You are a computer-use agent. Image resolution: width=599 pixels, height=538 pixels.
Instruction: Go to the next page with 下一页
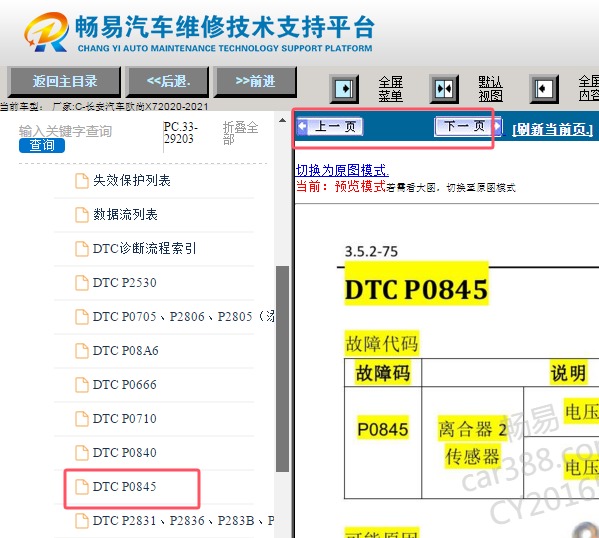coord(468,126)
